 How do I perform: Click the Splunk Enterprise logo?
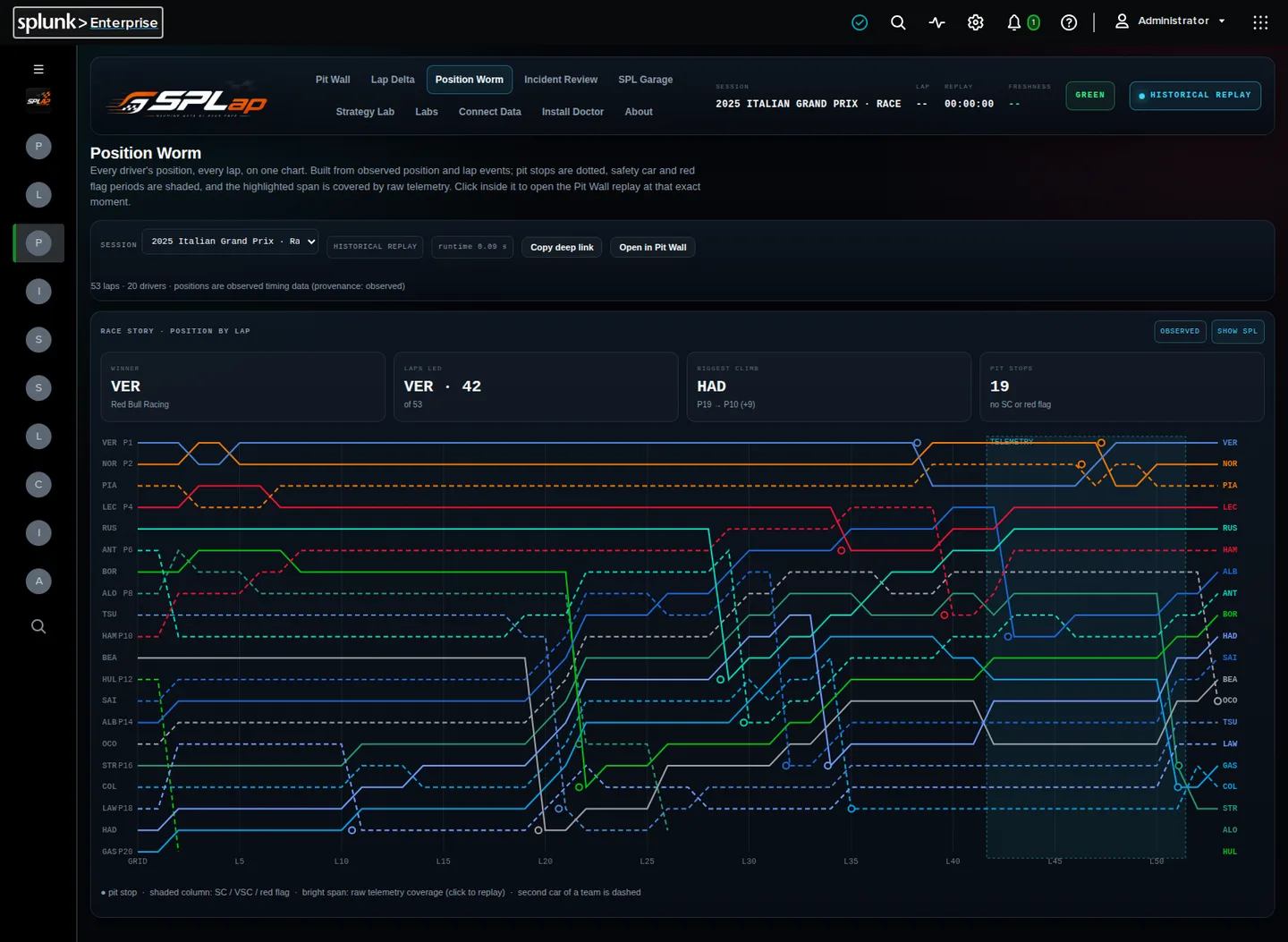pyautogui.click(x=88, y=22)
